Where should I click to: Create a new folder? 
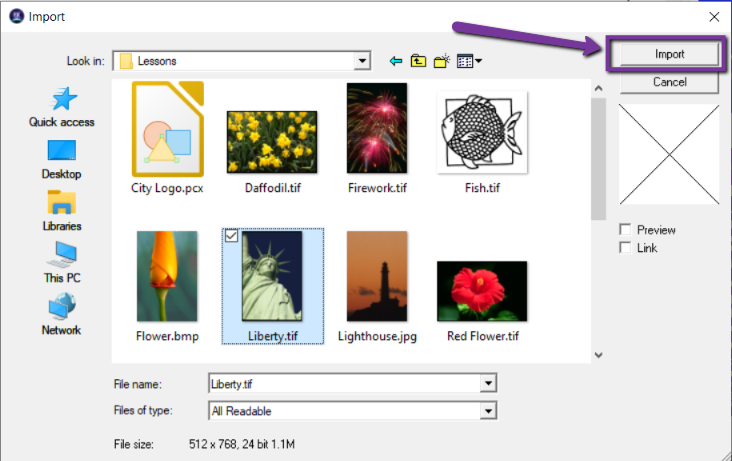point(440,61)
